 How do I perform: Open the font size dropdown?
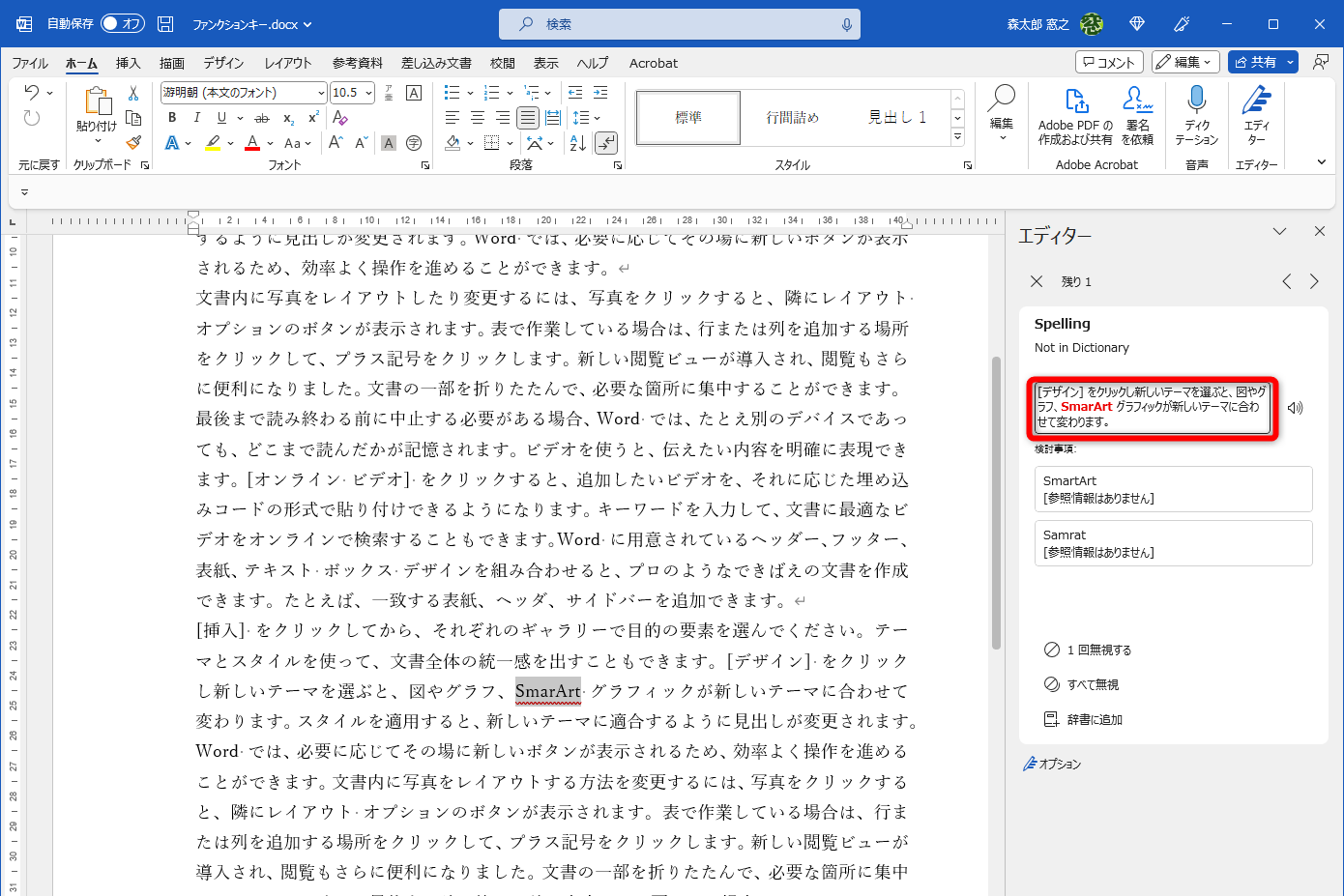[369, 93]
